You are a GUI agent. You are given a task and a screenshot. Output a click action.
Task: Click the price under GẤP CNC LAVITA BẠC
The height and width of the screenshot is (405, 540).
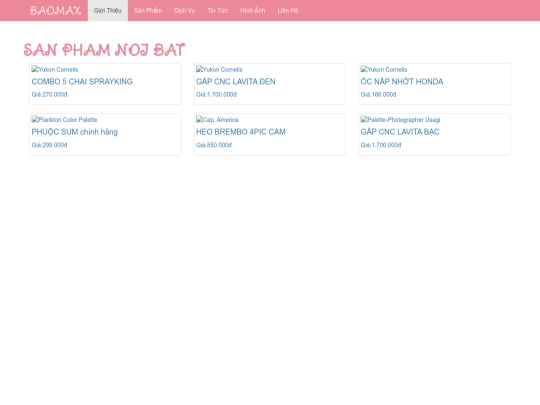tap(381, 145)
